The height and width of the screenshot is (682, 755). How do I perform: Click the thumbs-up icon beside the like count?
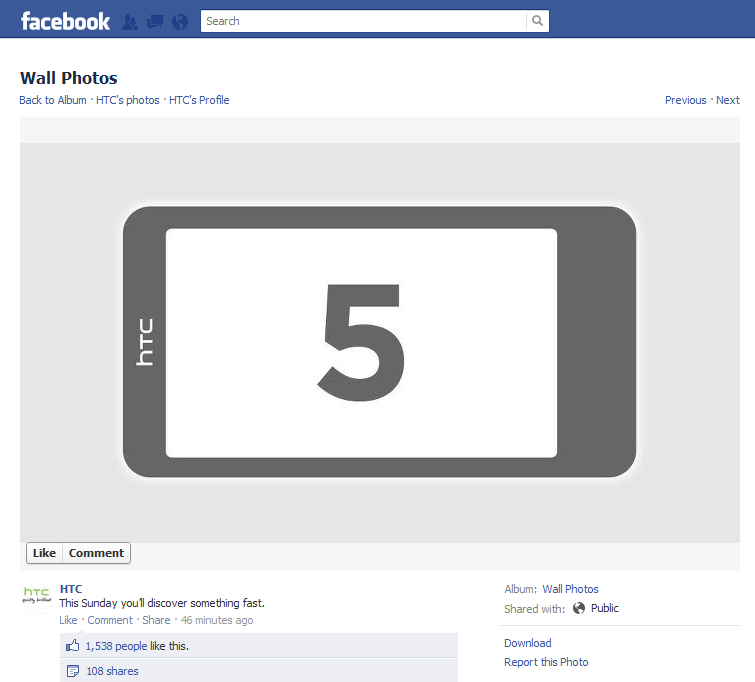pos(73,646)
